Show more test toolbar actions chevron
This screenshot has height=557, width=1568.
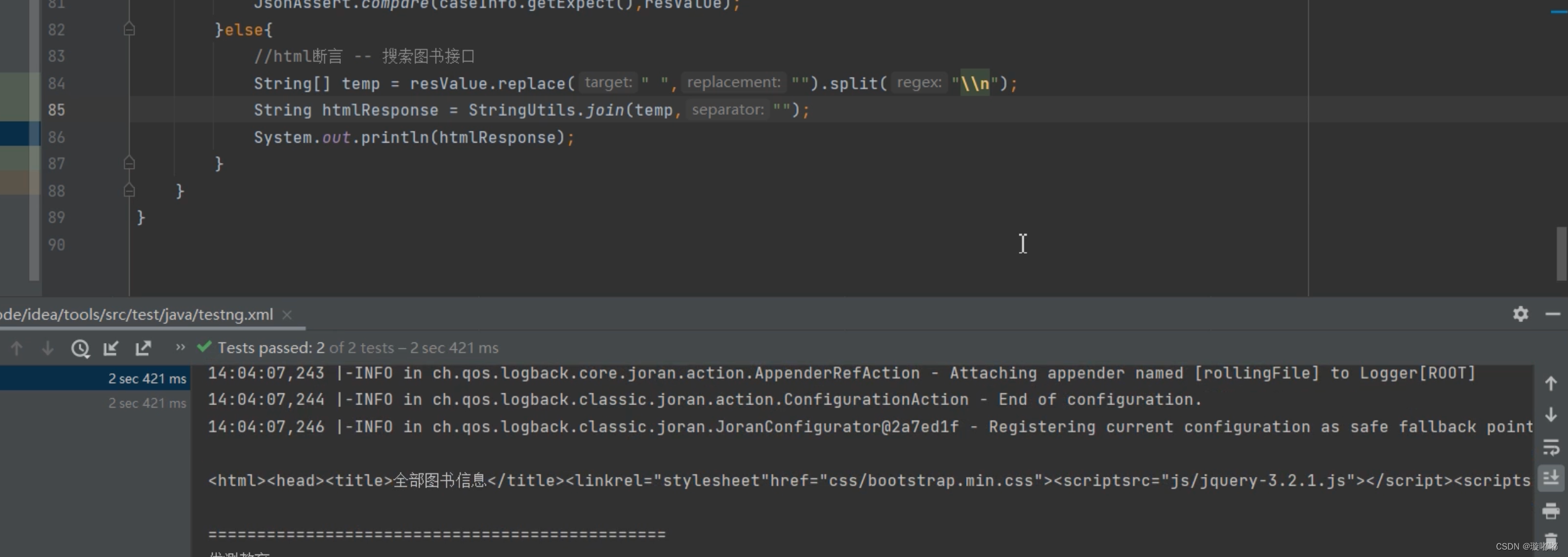coord(180,347)
